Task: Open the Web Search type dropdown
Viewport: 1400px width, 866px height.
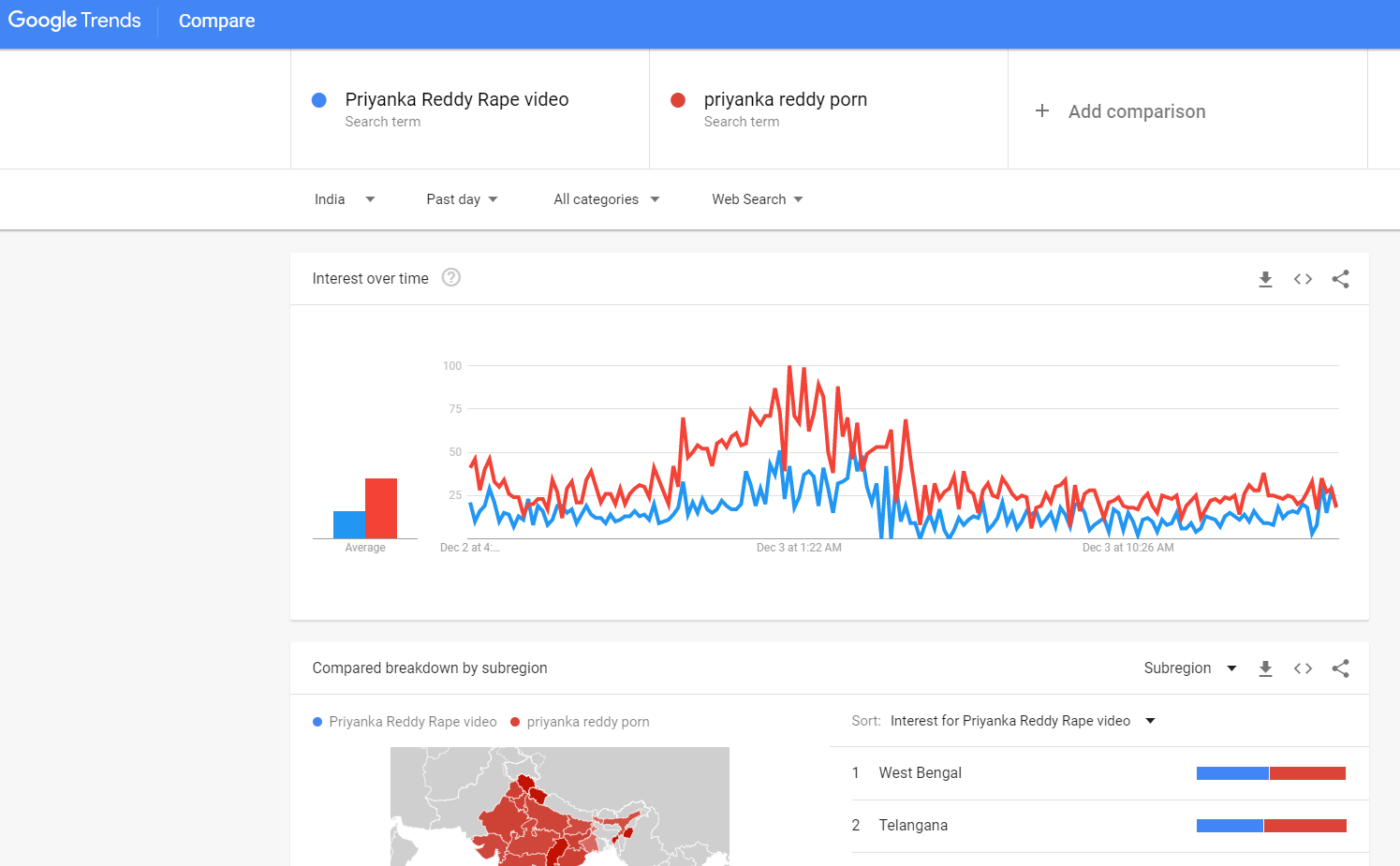Action: (758, 199)
